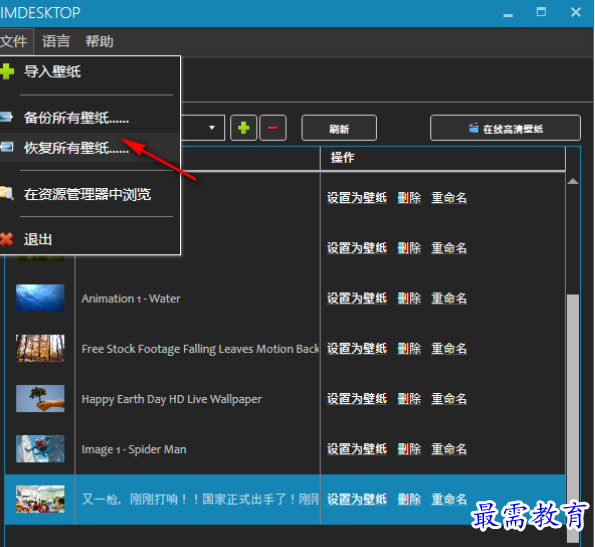
Task: Click 删除 in the Falling Leaves row
Action: tap(409, 349)
